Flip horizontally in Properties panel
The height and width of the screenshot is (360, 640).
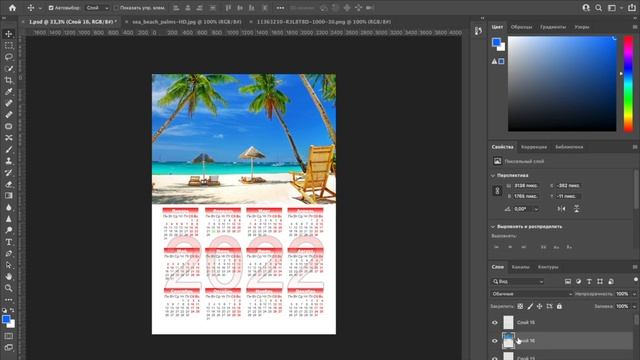coord(562,209)
